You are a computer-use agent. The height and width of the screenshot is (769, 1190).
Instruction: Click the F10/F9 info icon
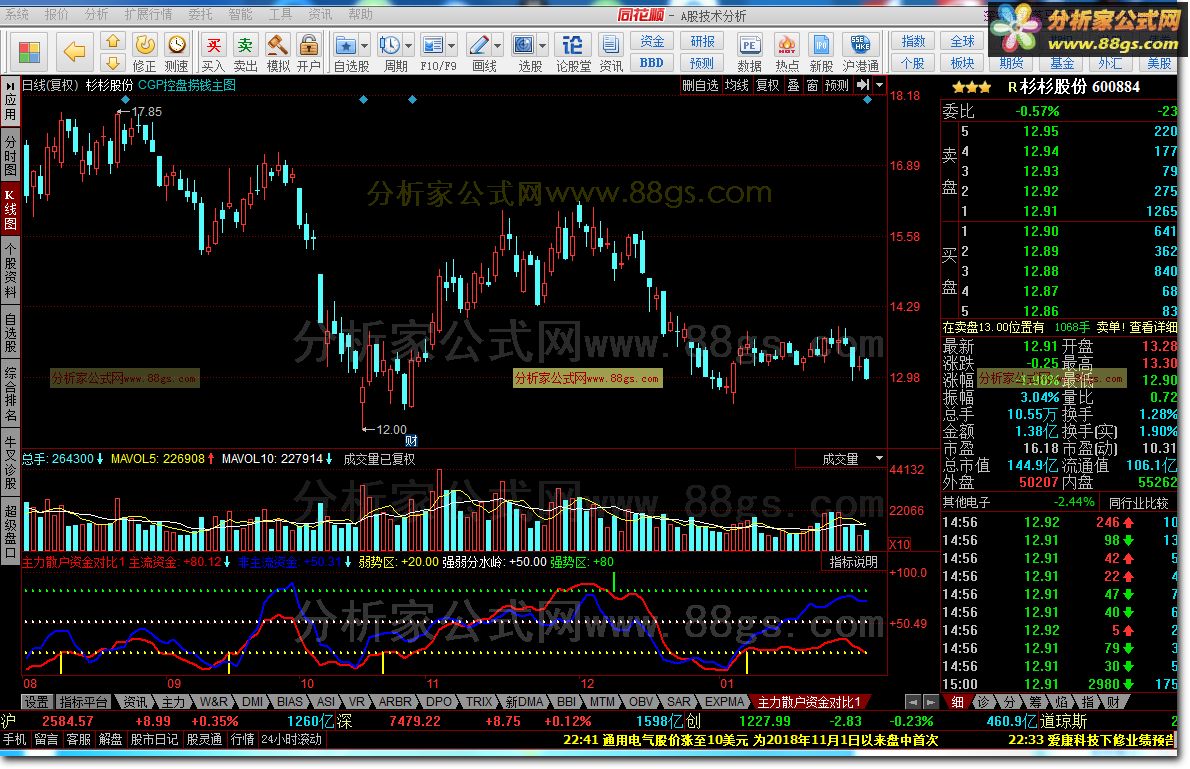pyautogui.click(x=433, y=46)
